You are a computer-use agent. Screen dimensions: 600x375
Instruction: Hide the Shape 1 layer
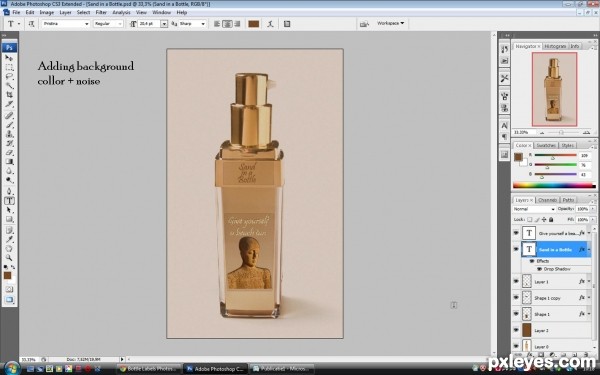[516, 314]
